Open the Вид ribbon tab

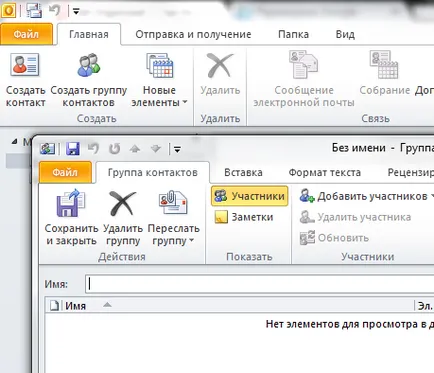tap(345, 34)
